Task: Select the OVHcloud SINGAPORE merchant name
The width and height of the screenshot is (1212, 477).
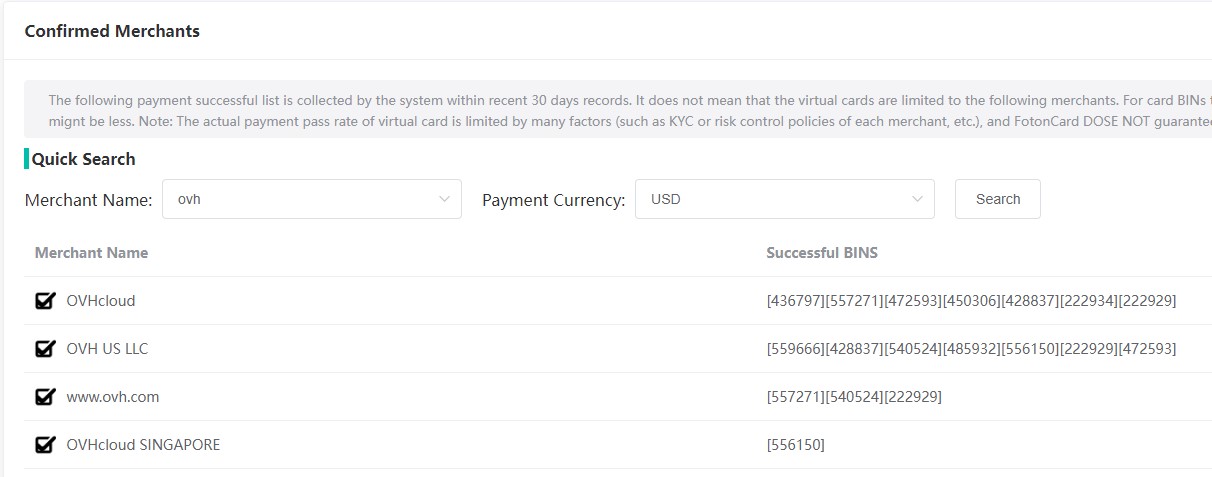Action: [143, 444]
